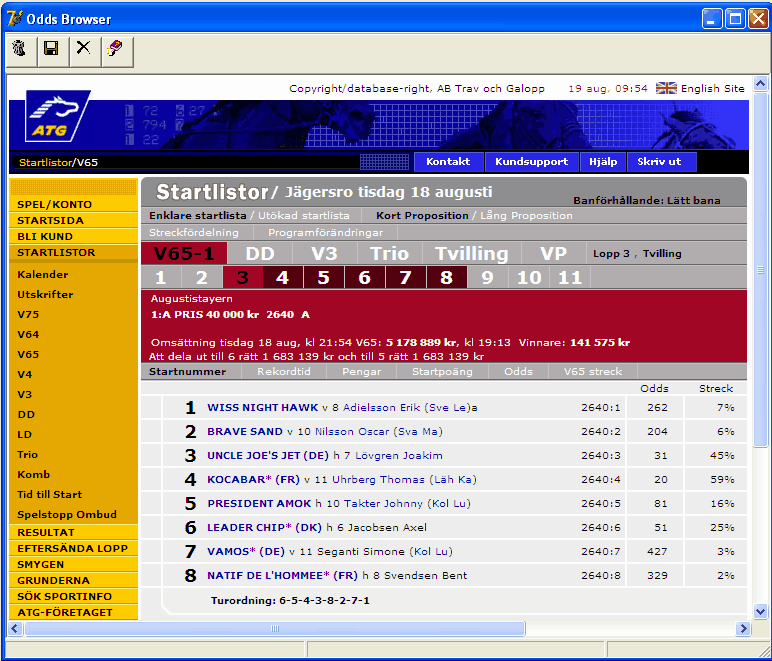This screenshot has width=772, height=661.
Task: Select V75 in the sidebar
Action: coord(28,315)
